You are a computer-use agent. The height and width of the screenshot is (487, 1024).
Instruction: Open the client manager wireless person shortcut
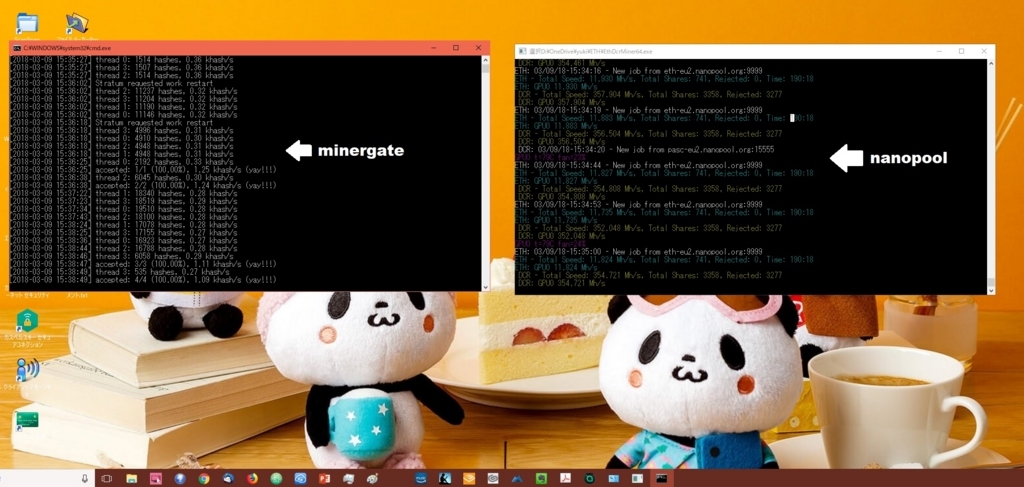(x=27, y=369)
